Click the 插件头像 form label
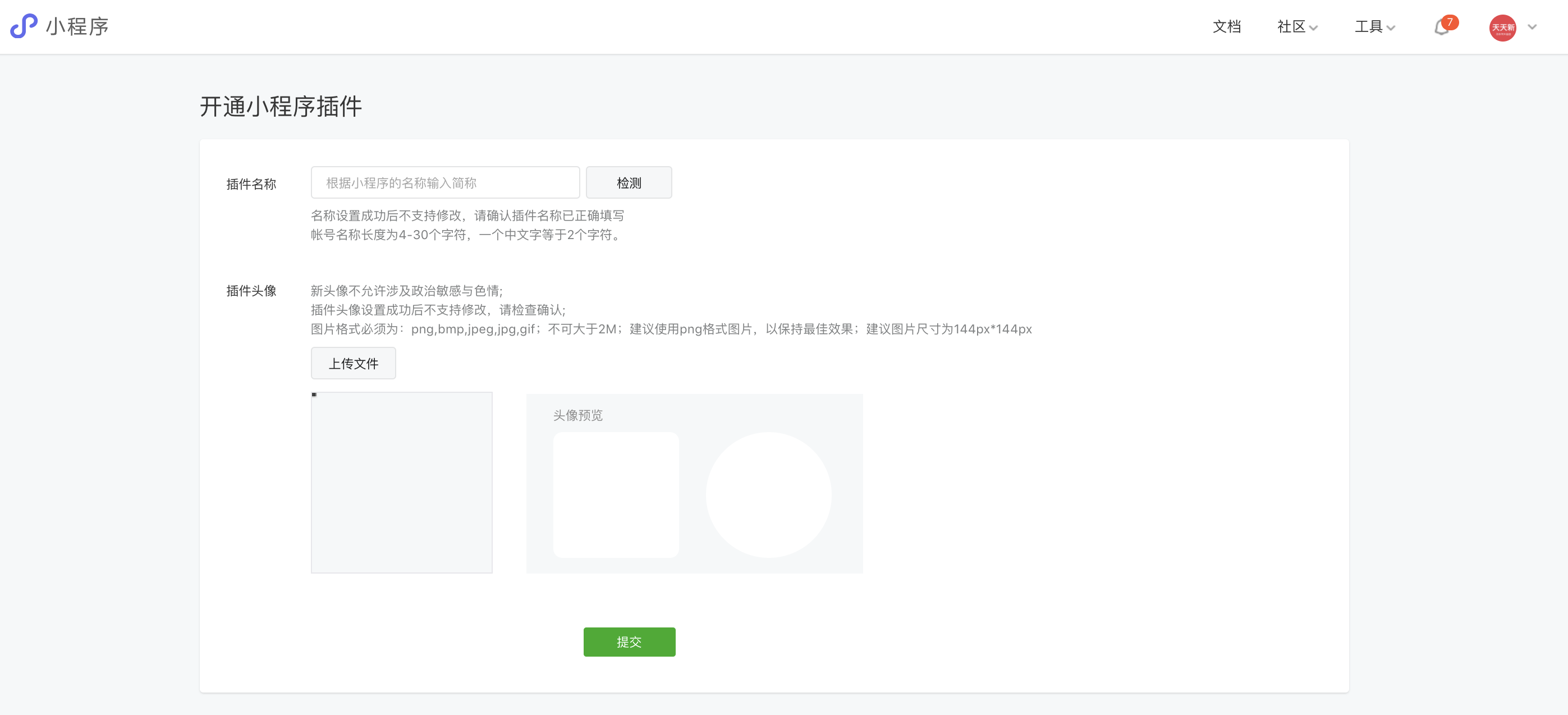Image resolution: width=1568 pixels, height=715 pixels. pos(251,291)
